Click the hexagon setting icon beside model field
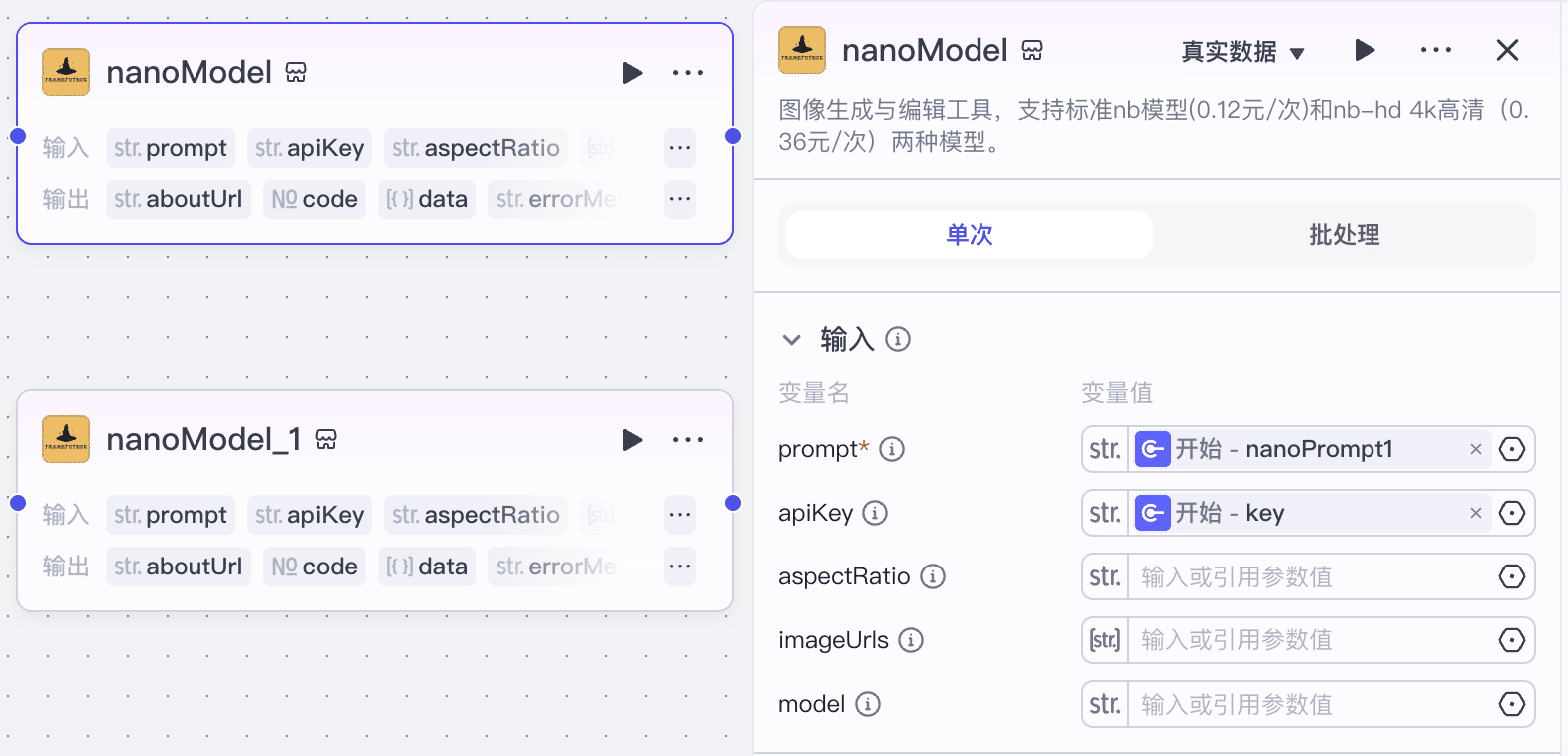The height and width of the screenshot is (756, 1568). point(1513,704)
